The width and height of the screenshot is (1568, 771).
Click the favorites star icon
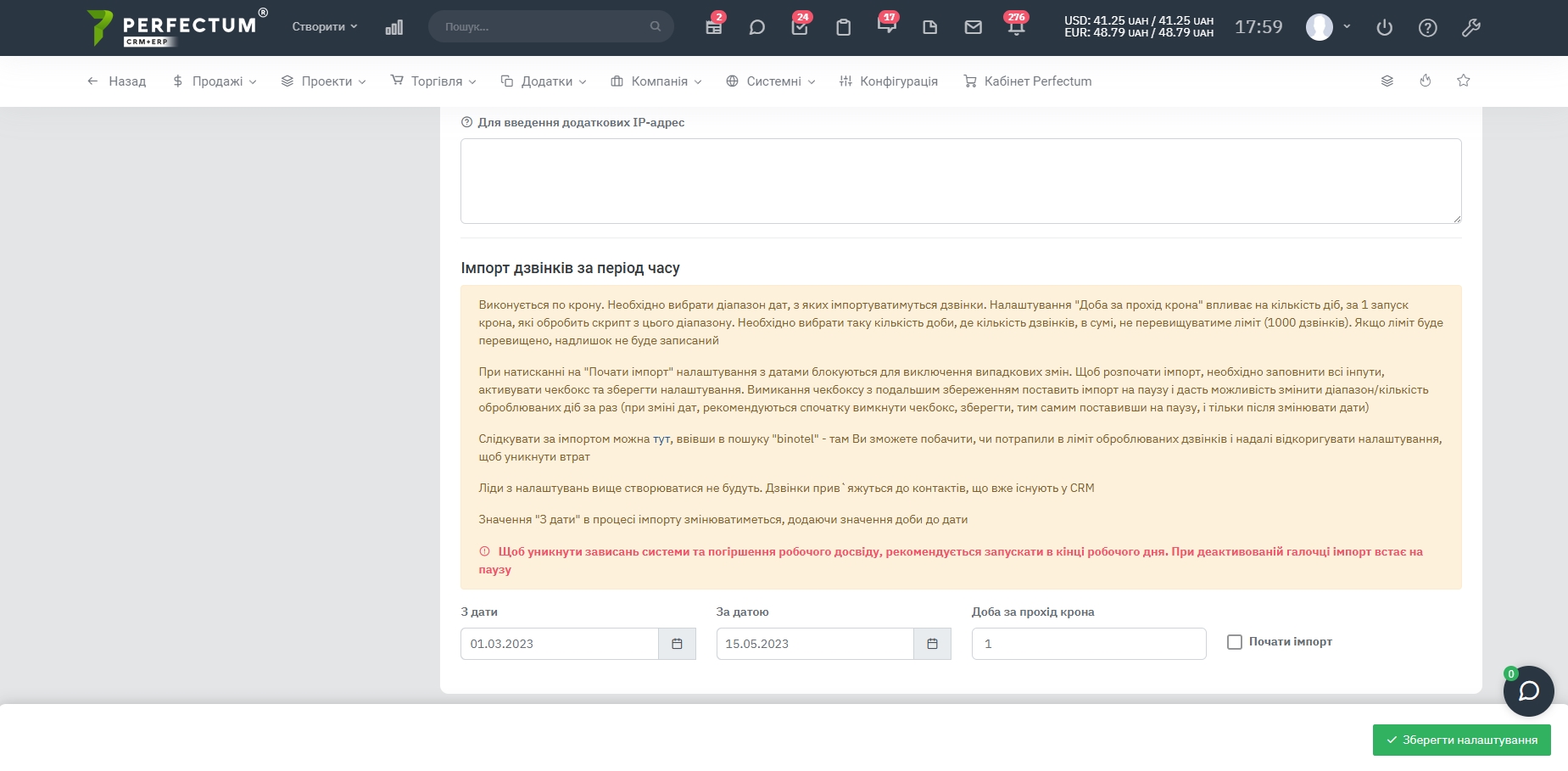pyautogui.click(x=1463, y=81)
